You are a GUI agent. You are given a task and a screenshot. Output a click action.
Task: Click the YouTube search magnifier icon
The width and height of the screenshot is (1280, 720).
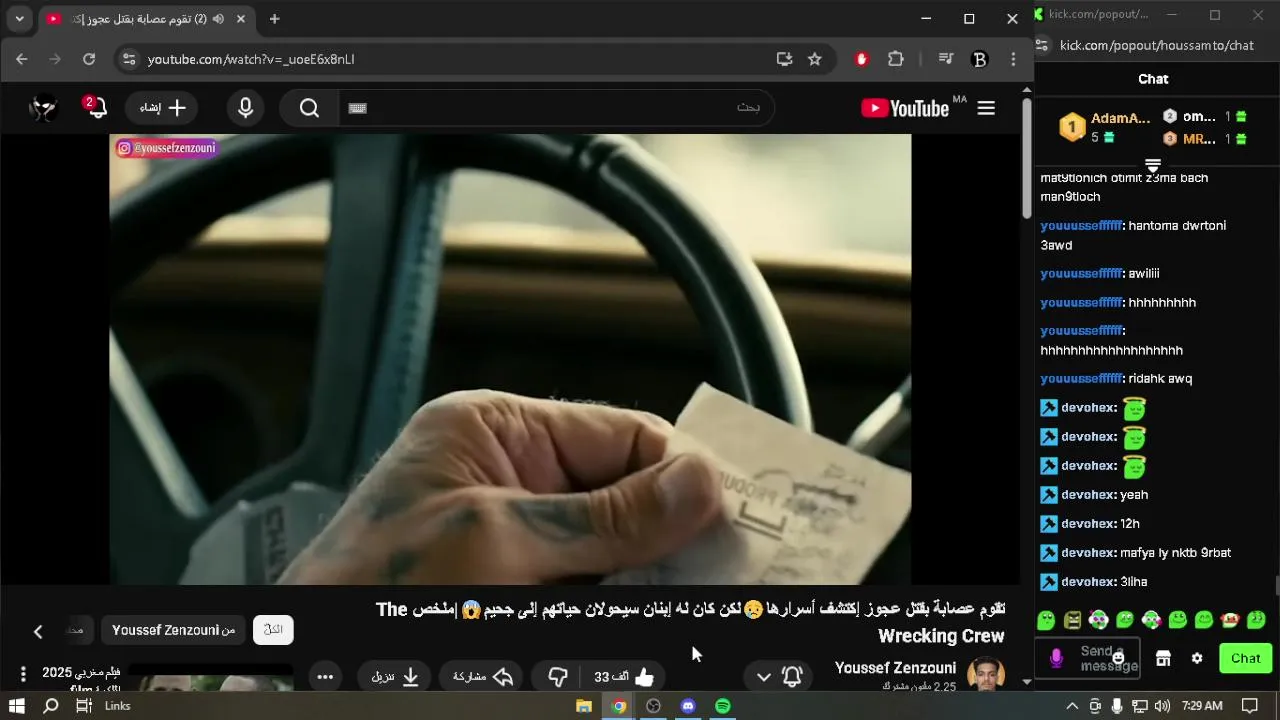coord(309,108)
